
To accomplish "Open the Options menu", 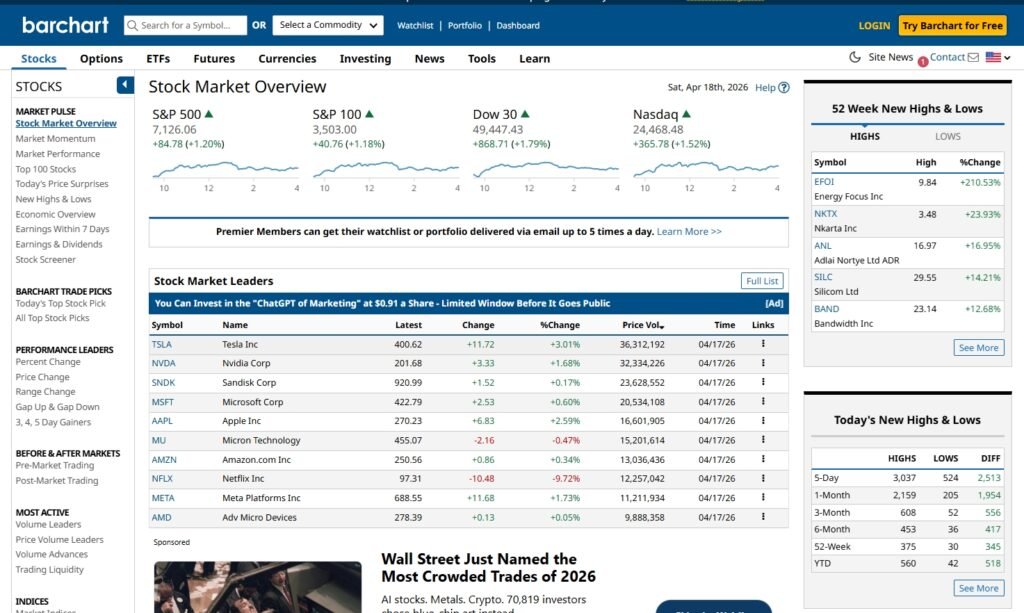I will click(x=101, y=58).
